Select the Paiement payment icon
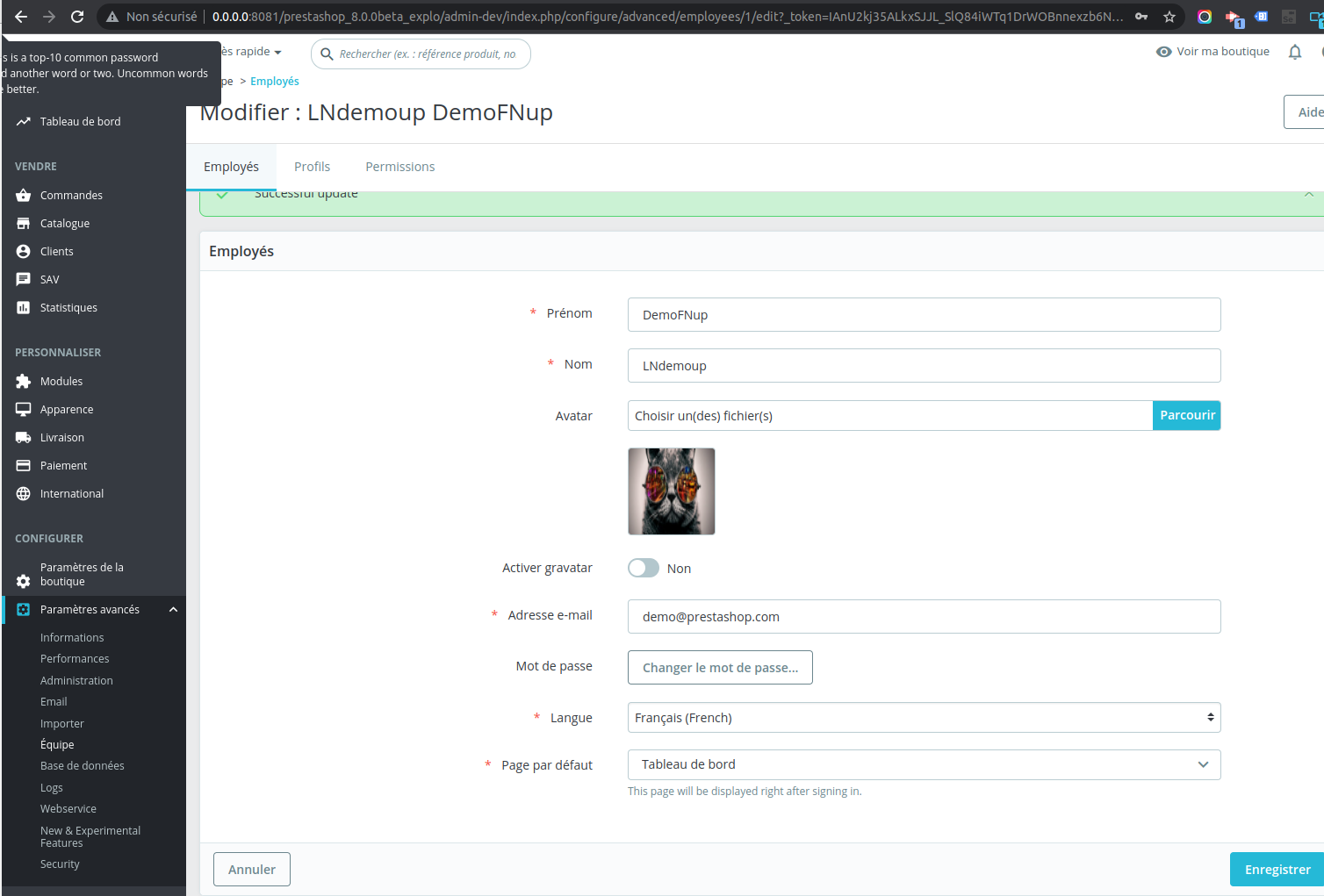The height and width of the screenshot is (896, 1324). [23, 465]
